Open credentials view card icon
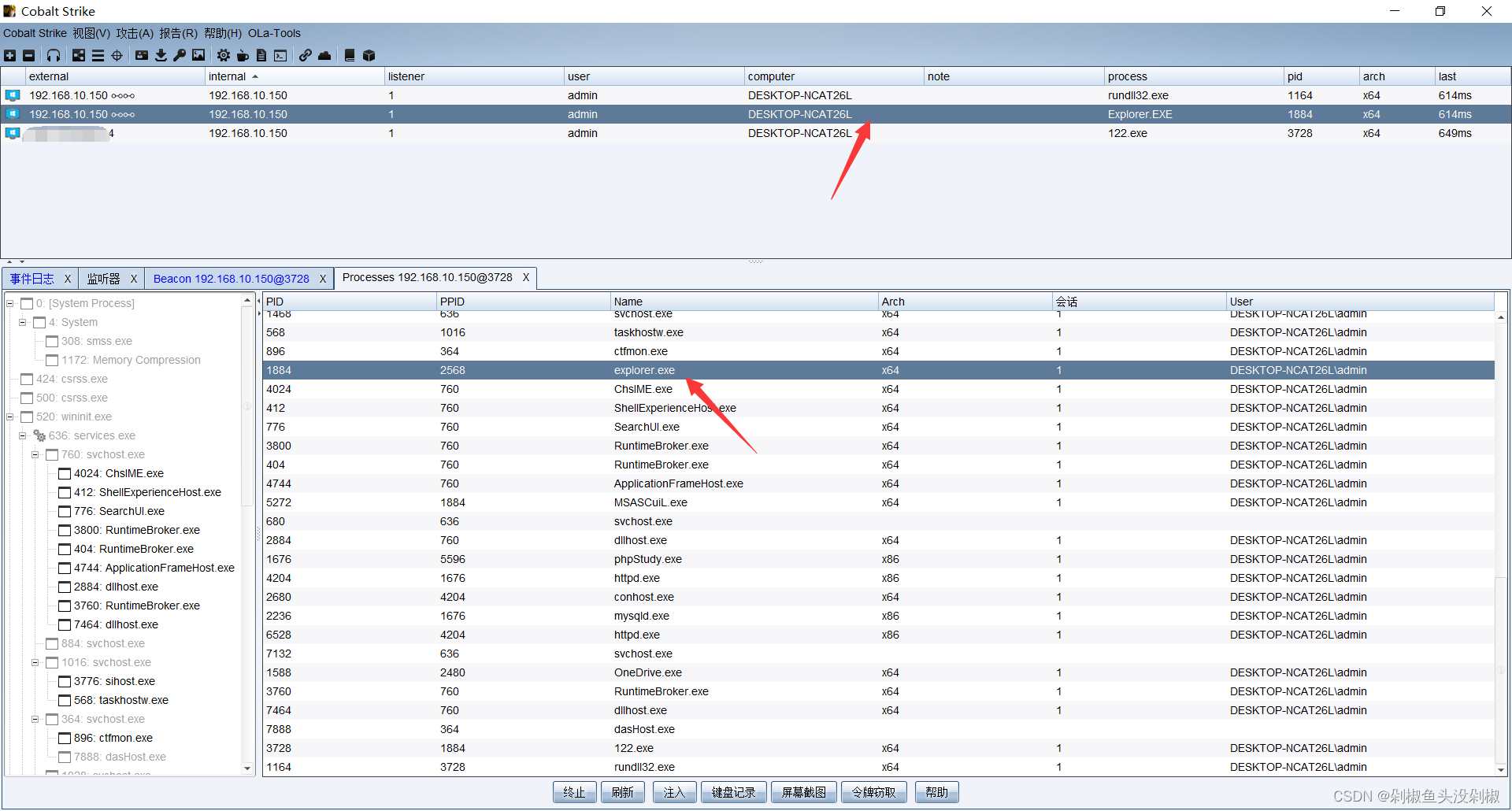Viewport: 1512px width, 811px height. [142, 55]
